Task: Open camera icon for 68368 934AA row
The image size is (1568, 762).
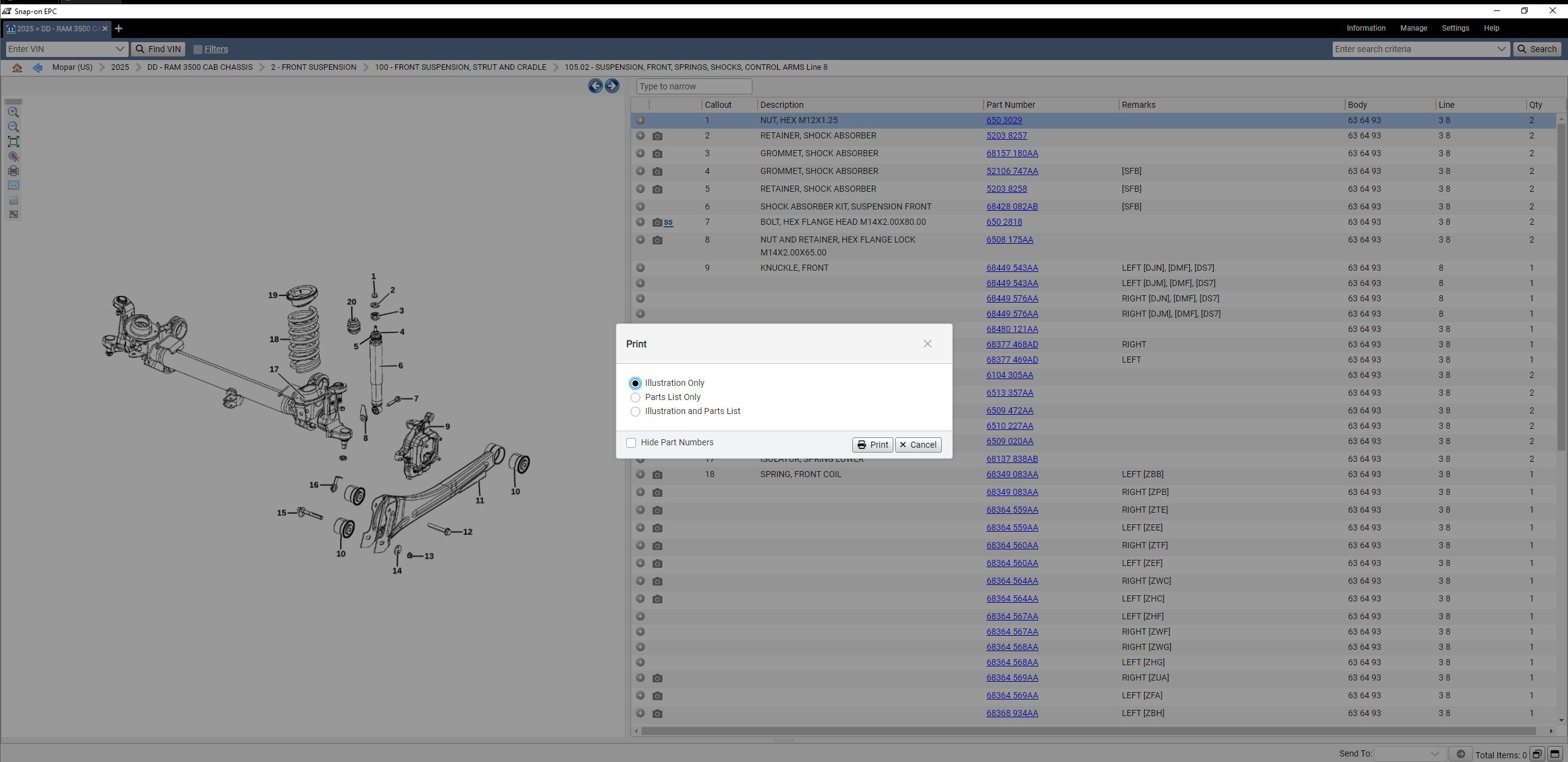Action: coord(657,714)
